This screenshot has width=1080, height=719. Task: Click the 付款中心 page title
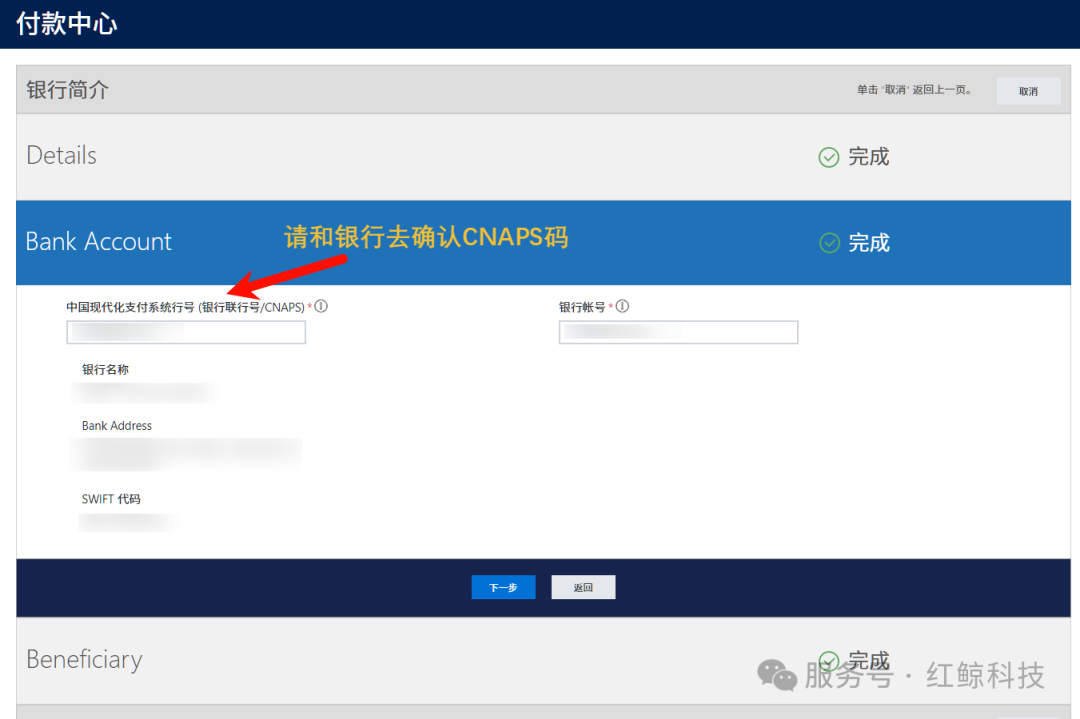pos(67,23)
